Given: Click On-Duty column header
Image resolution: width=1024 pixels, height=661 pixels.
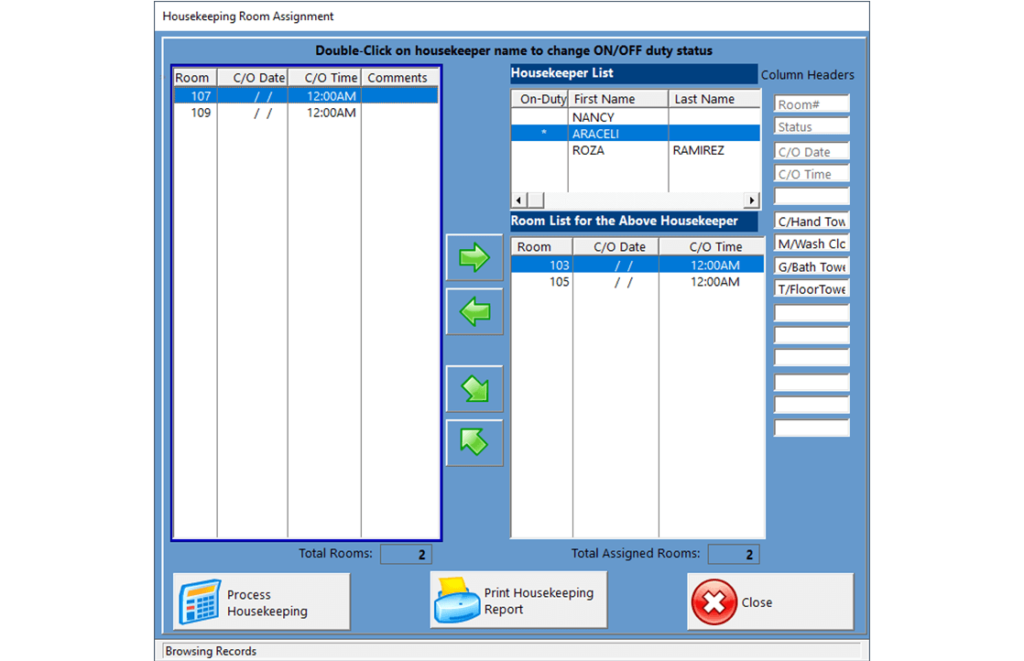Looking at the screenshot, I should click(540, 99).
